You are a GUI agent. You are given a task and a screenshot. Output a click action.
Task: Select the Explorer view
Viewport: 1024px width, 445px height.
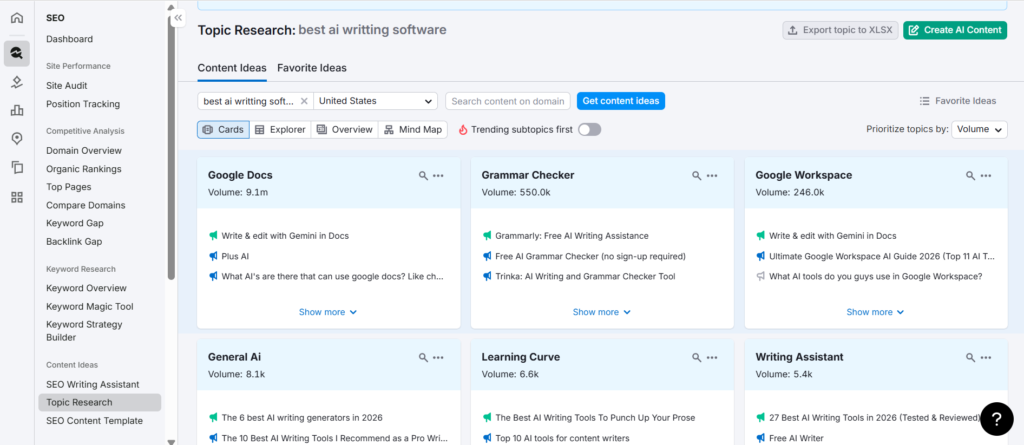(280, 129)
